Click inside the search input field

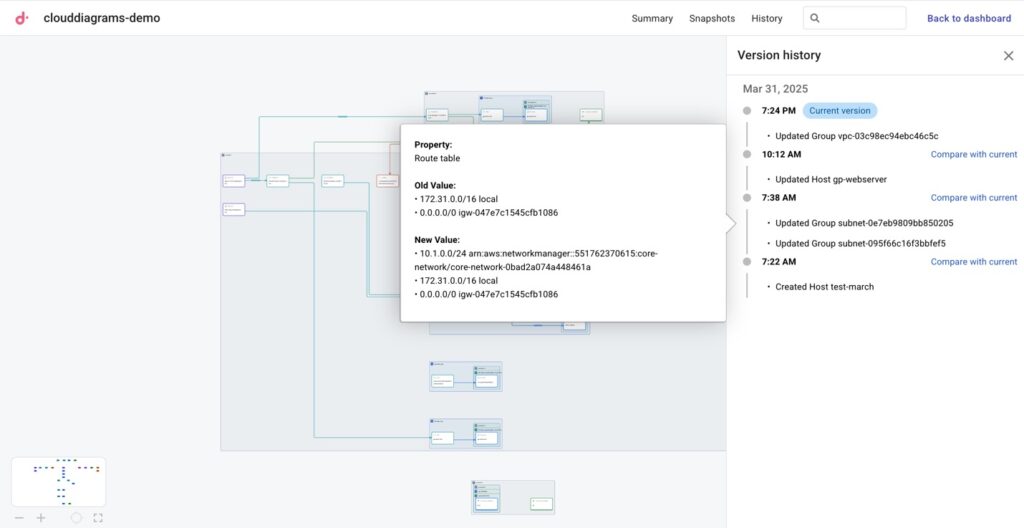click(860, 18)
